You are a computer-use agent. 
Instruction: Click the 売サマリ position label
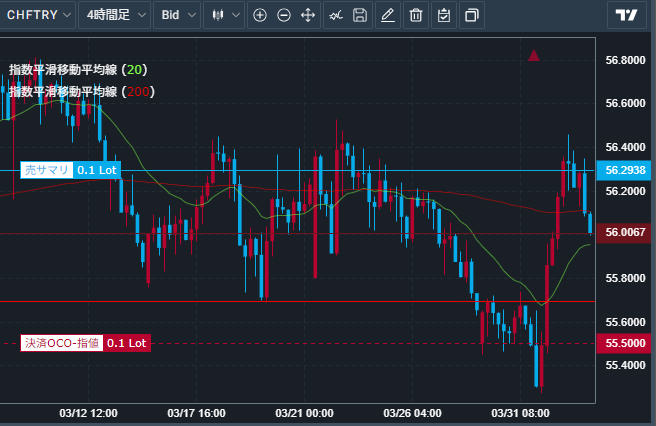pos(47,170)
